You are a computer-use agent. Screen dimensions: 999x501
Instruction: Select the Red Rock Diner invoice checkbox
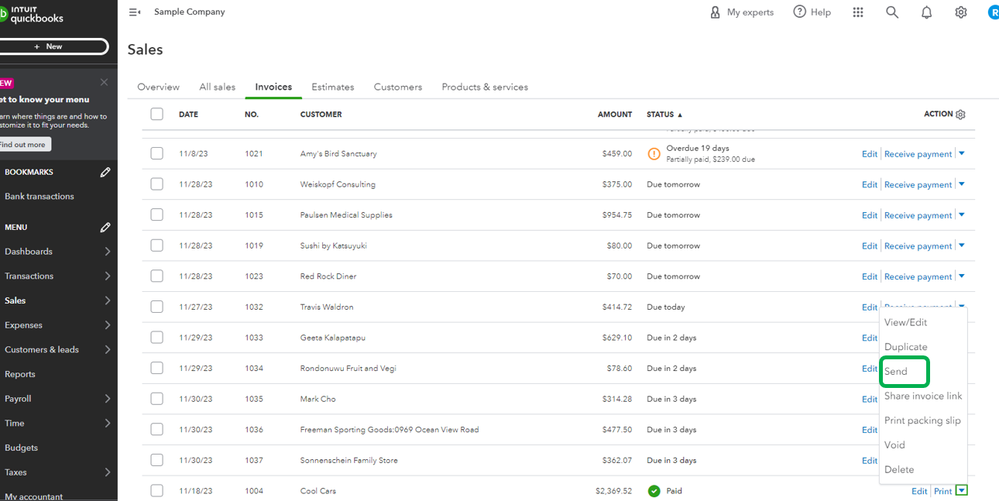coord(157,276)
